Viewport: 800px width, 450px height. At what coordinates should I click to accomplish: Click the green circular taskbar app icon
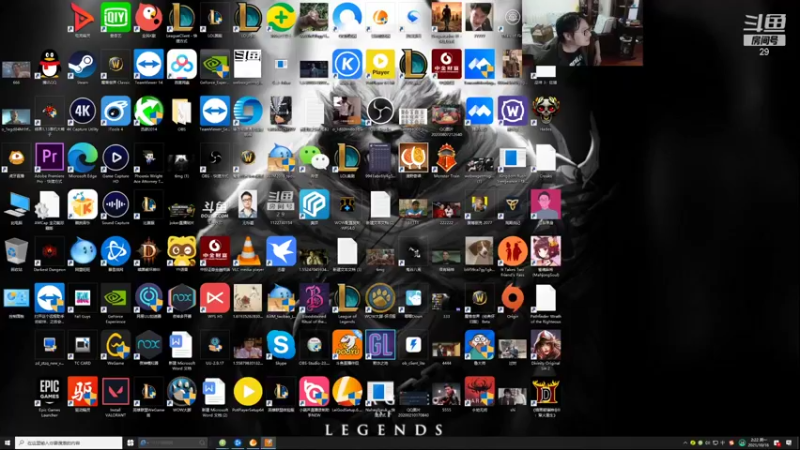(222, 443)
